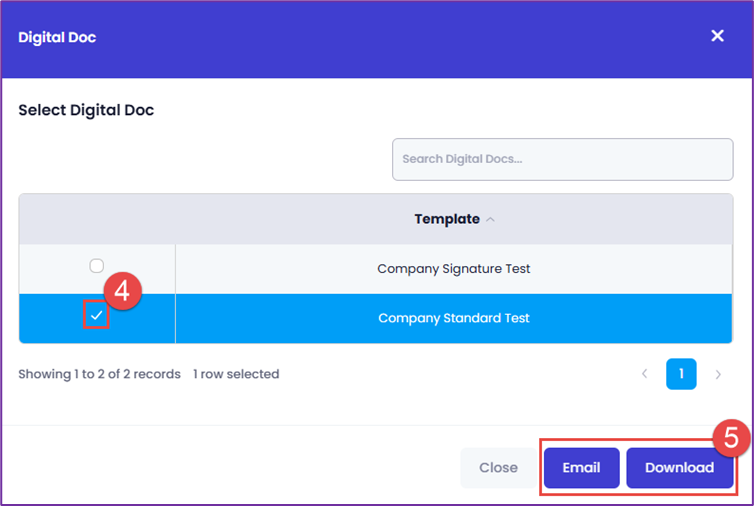Toggle the sort arrow beside Template

pos(490,220)
